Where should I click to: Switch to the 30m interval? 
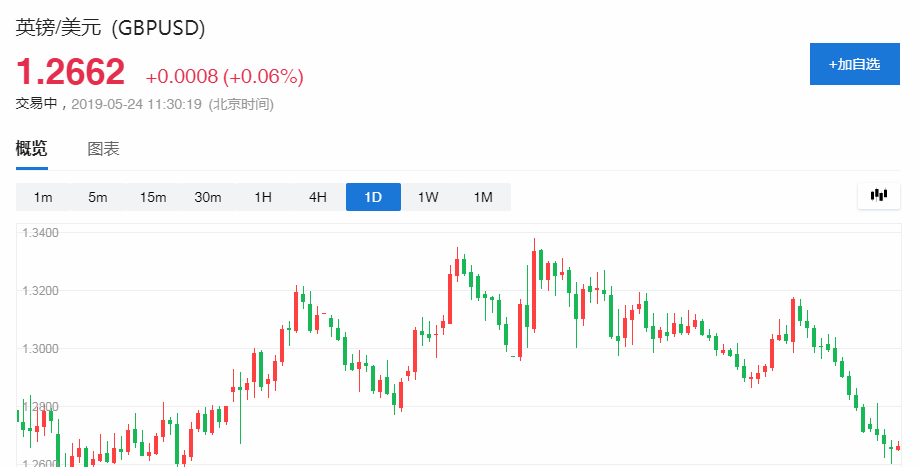click(208, 197)
